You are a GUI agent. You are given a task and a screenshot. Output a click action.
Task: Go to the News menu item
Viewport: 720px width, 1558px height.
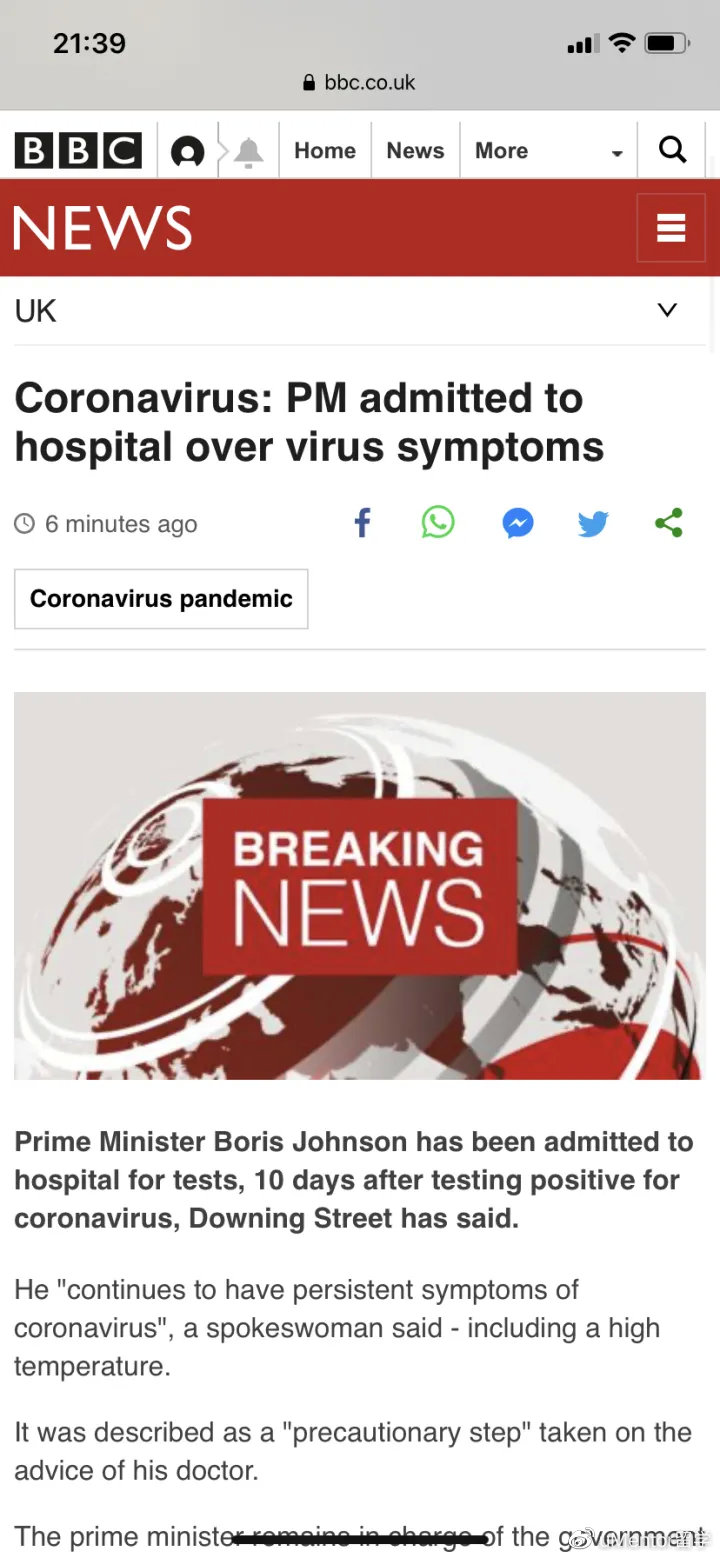[x=415, y=150]
